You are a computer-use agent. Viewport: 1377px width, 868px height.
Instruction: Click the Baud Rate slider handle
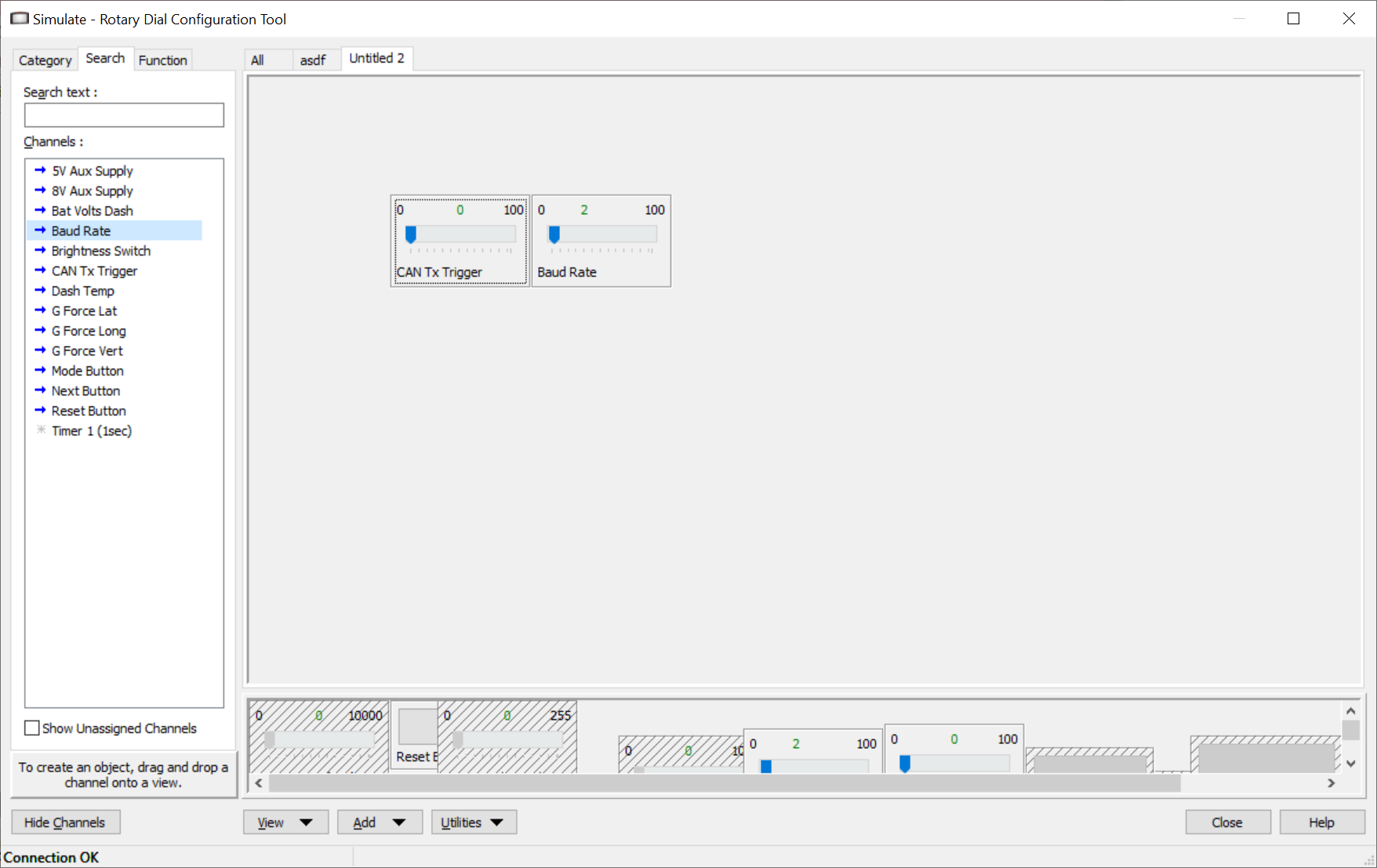point(554,234)
